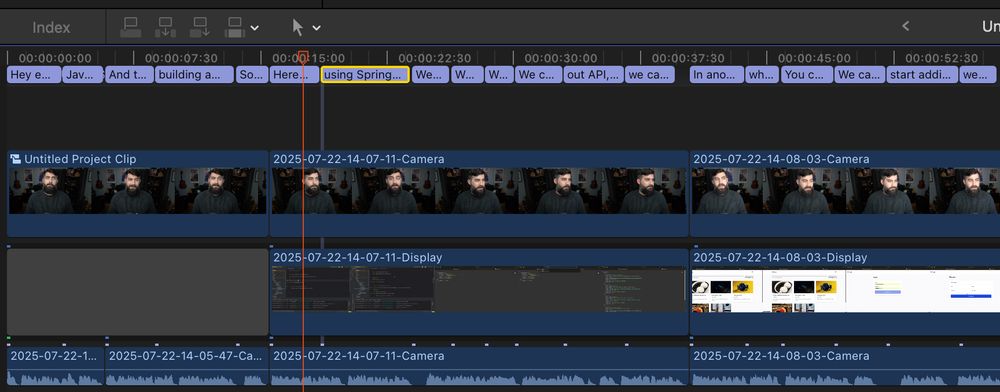Select the 14-07-11-Display clip title
The width and height of the screenshot is (1000, 392).
358,258
